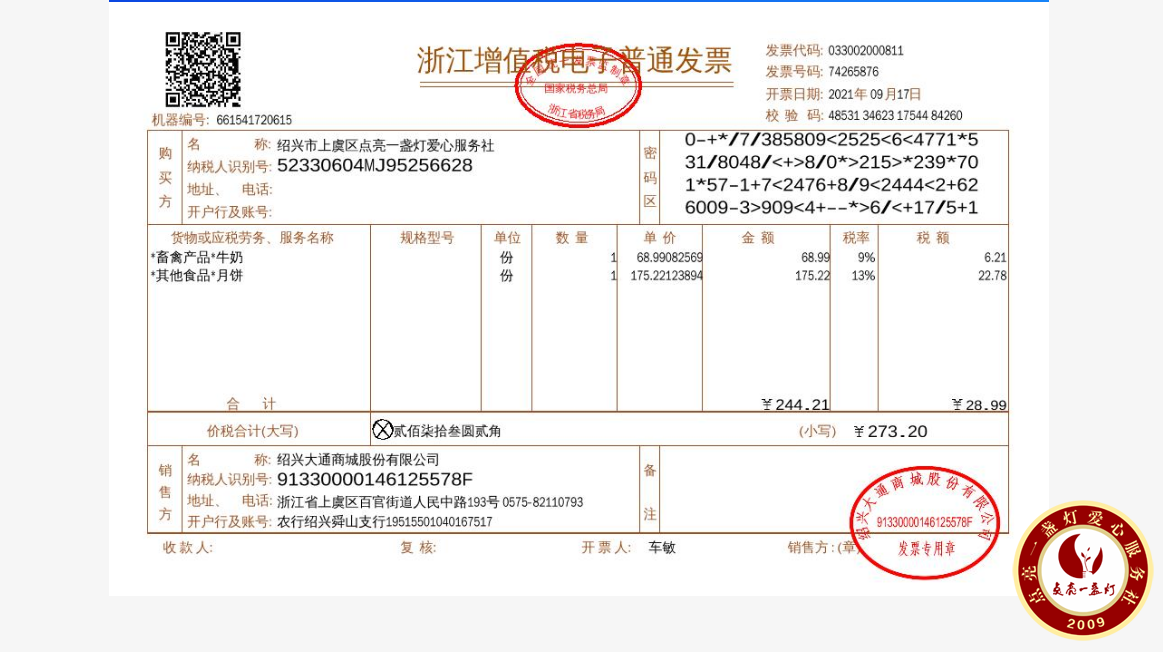Select the capitalized total 贰佰柒拾叁圆贰角
This screenshot has width=1163, height=652.
(447, 431)
